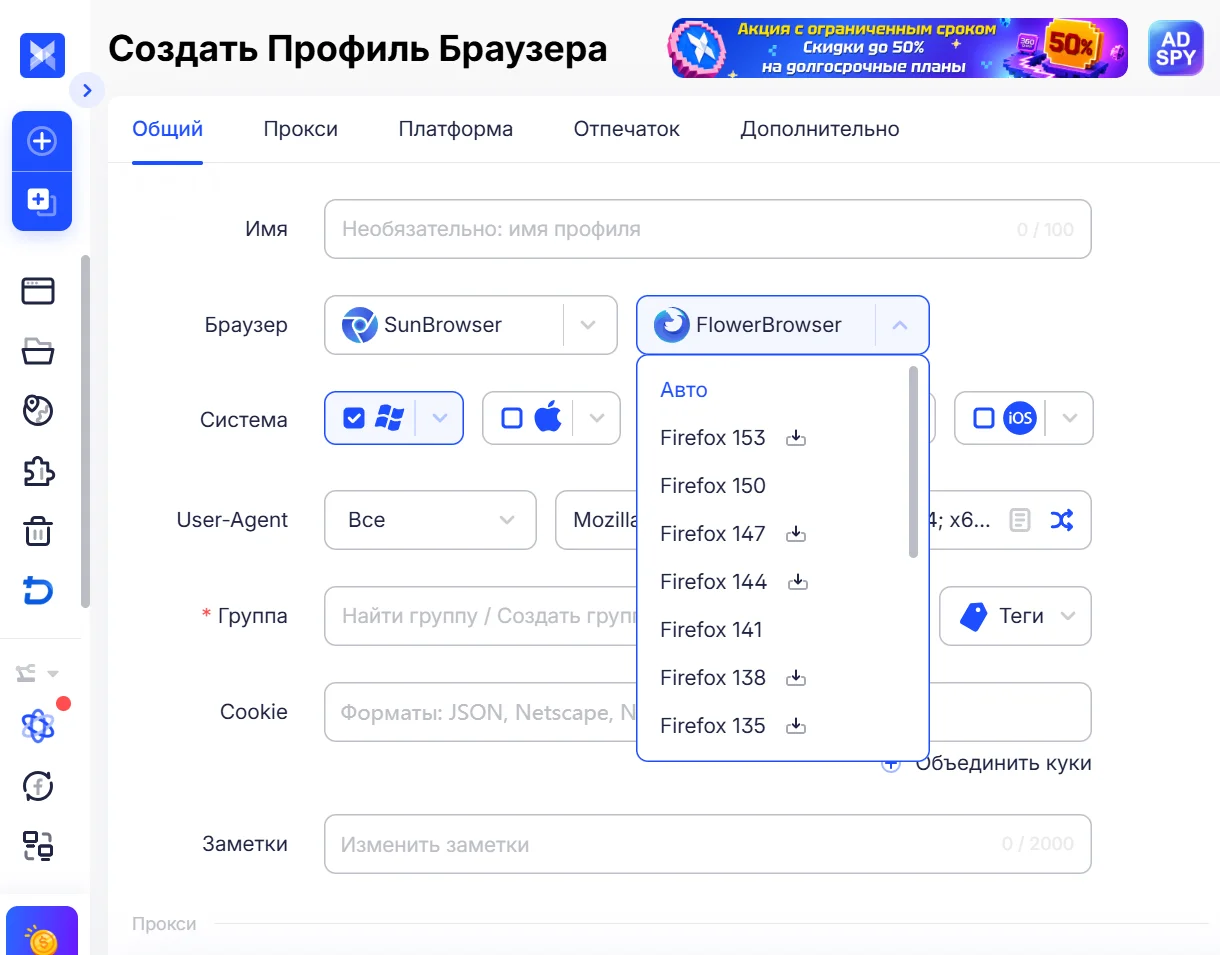This screenshot has width=1220, height=955.
Task: Open the AD SPY button
Action: [1175, 48]
